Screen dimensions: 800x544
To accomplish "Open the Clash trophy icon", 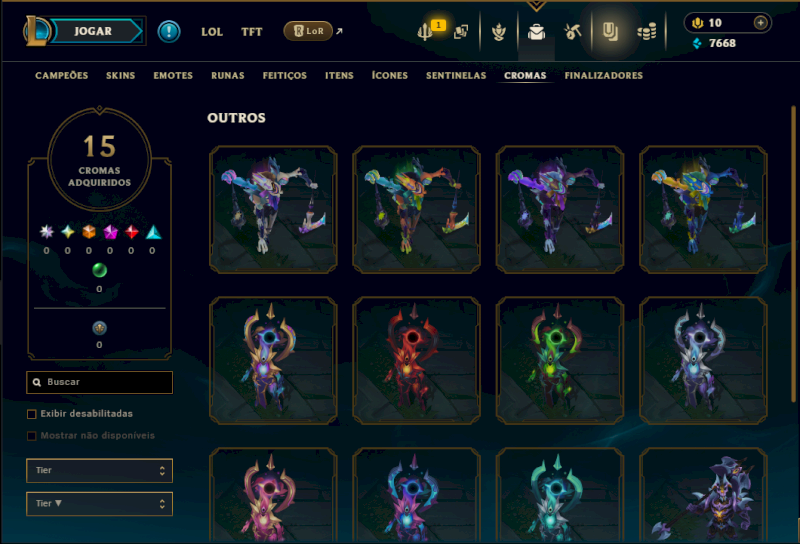I will (x=498, y=32).
